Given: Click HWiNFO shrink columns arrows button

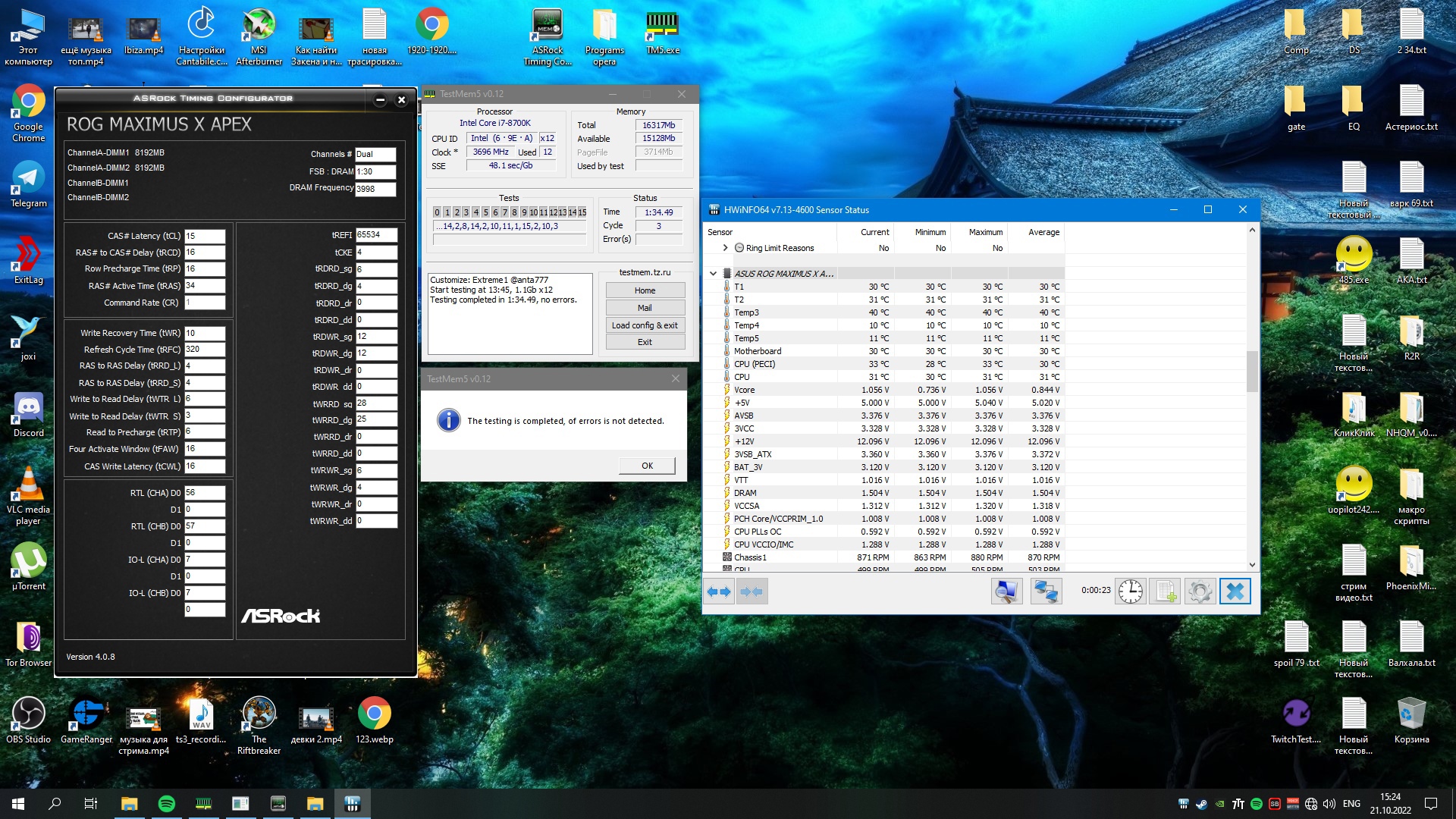Looking at the screenshot, I should 752,591.
